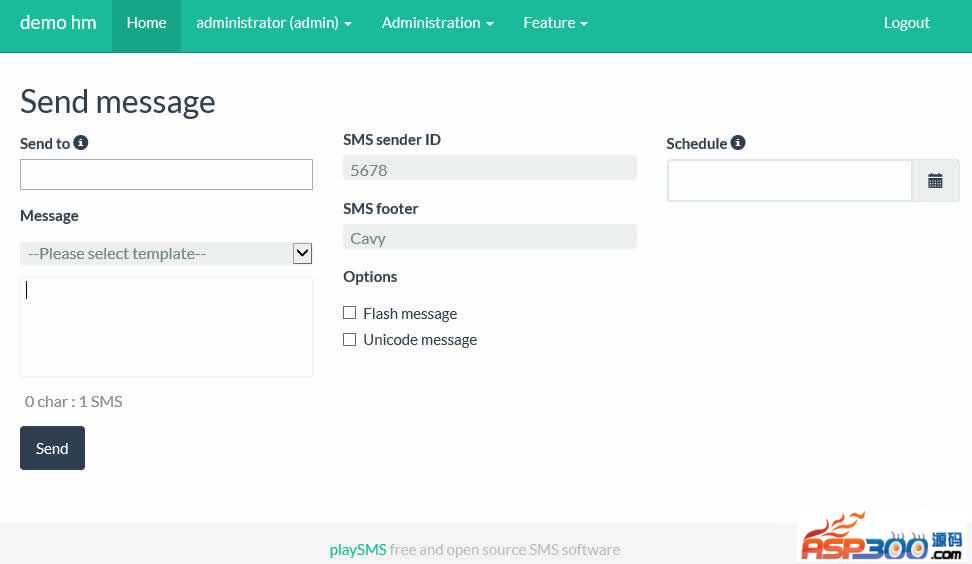Click Logout in the navbar
This screenshot has height=564, width=972.
(x=906, y=23)
